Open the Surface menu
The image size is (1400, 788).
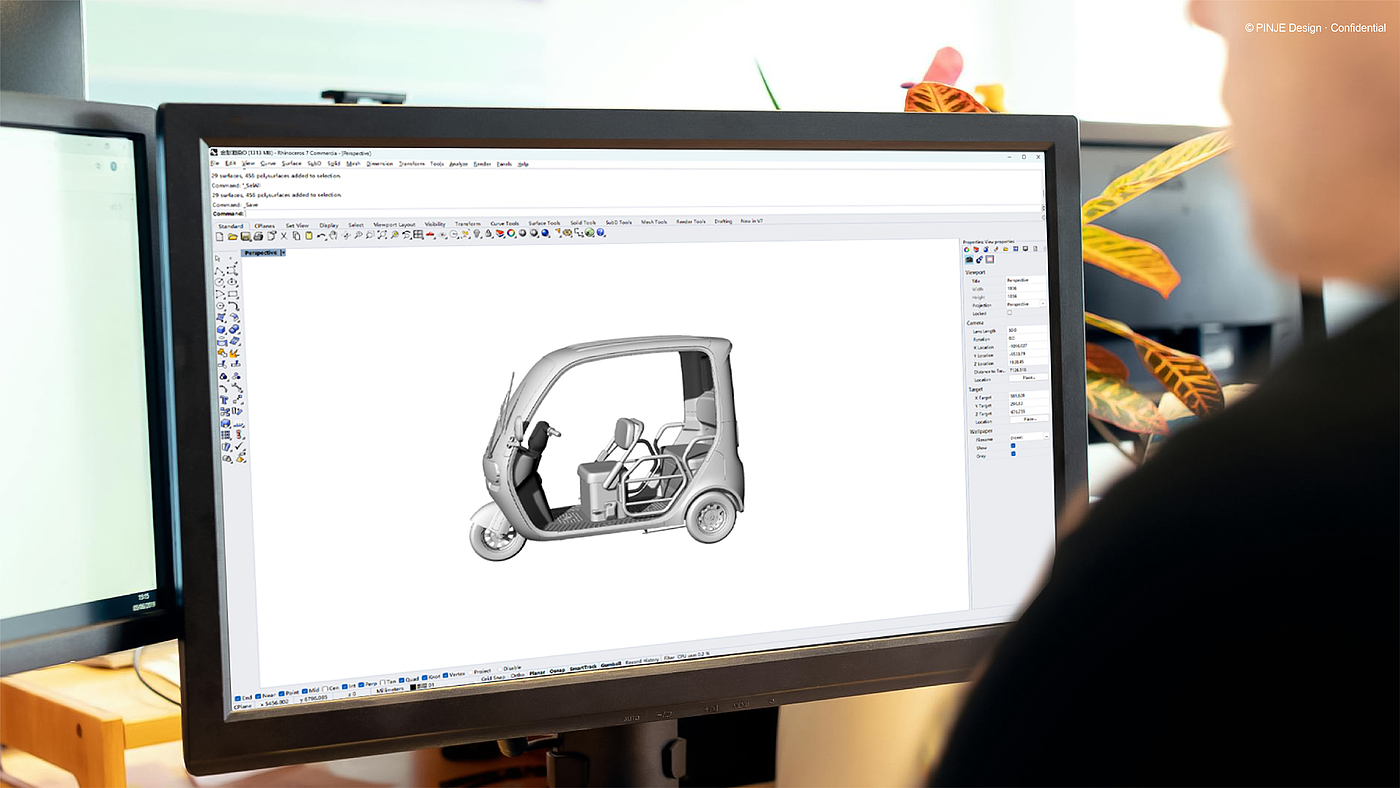291,163
